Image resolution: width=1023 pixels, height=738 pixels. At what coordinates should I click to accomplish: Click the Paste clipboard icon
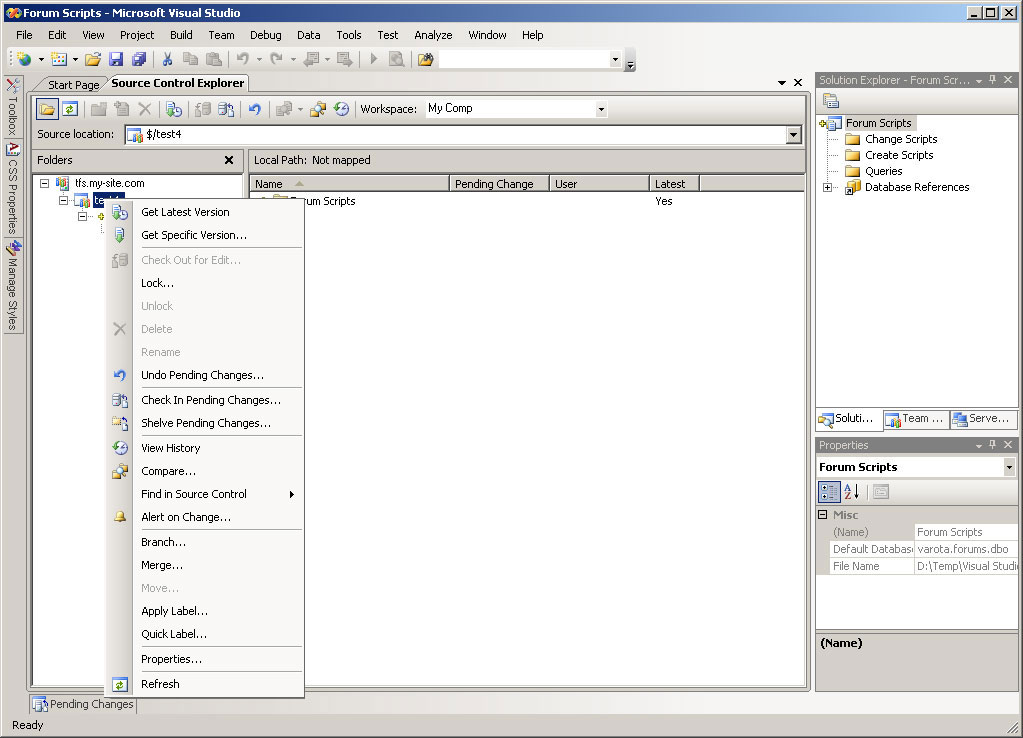click(x=213, y=59)
